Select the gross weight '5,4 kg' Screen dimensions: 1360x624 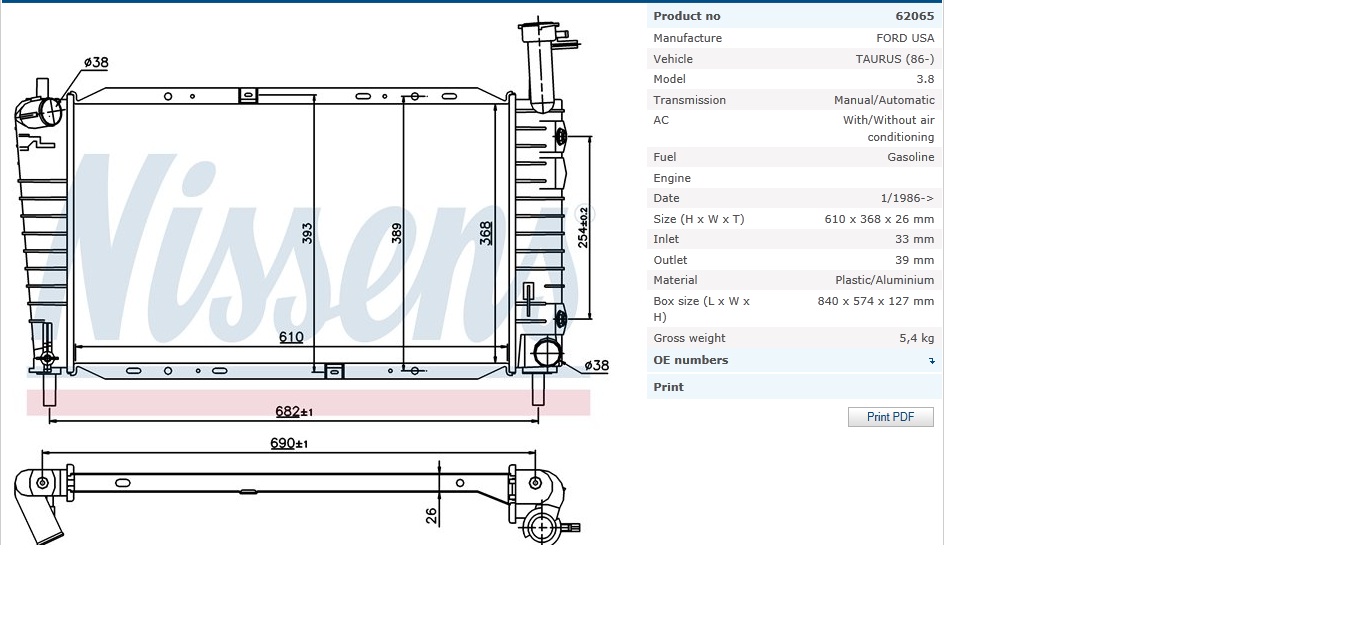click(x=917, y=338)
